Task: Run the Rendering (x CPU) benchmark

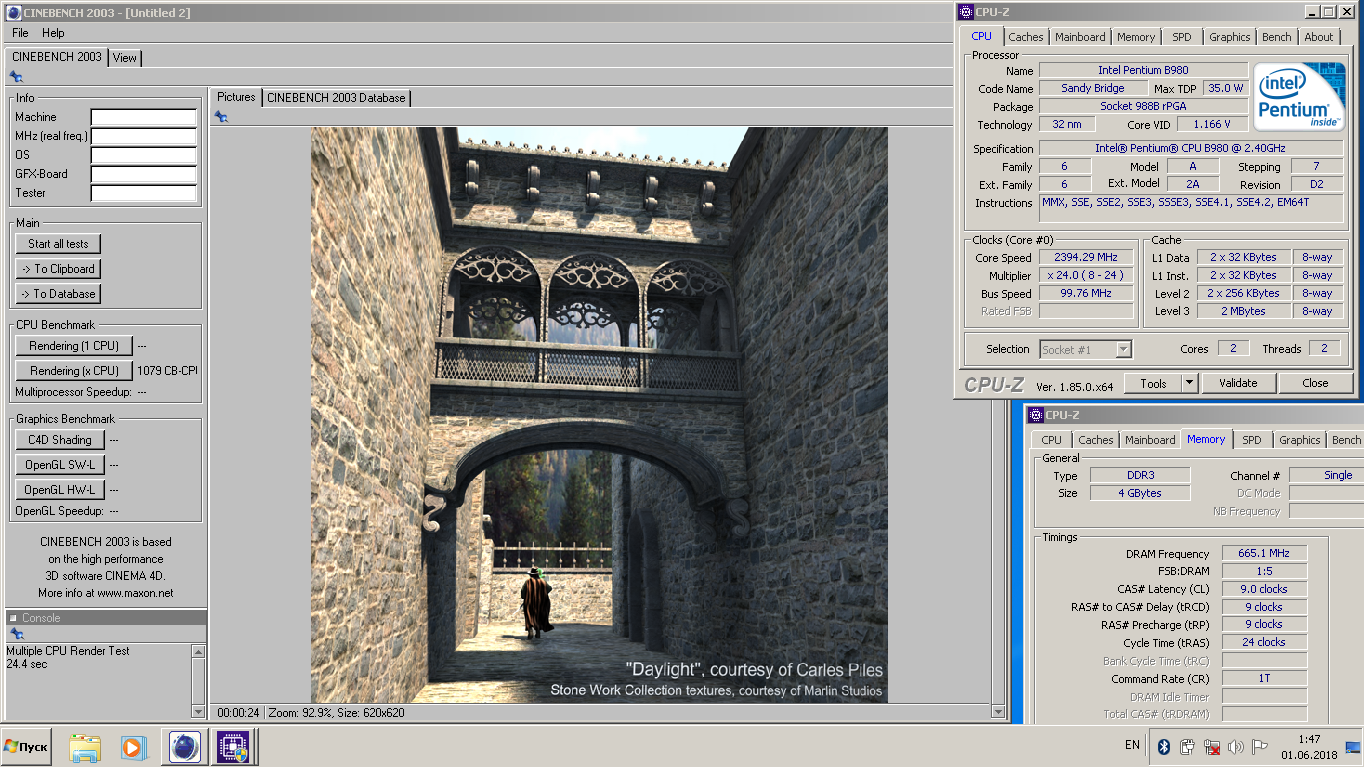Action: coord(74,371)
